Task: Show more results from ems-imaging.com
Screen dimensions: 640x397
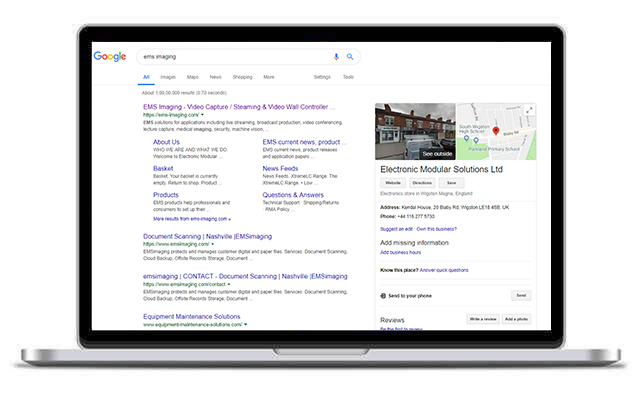Action: pos(191,219)
